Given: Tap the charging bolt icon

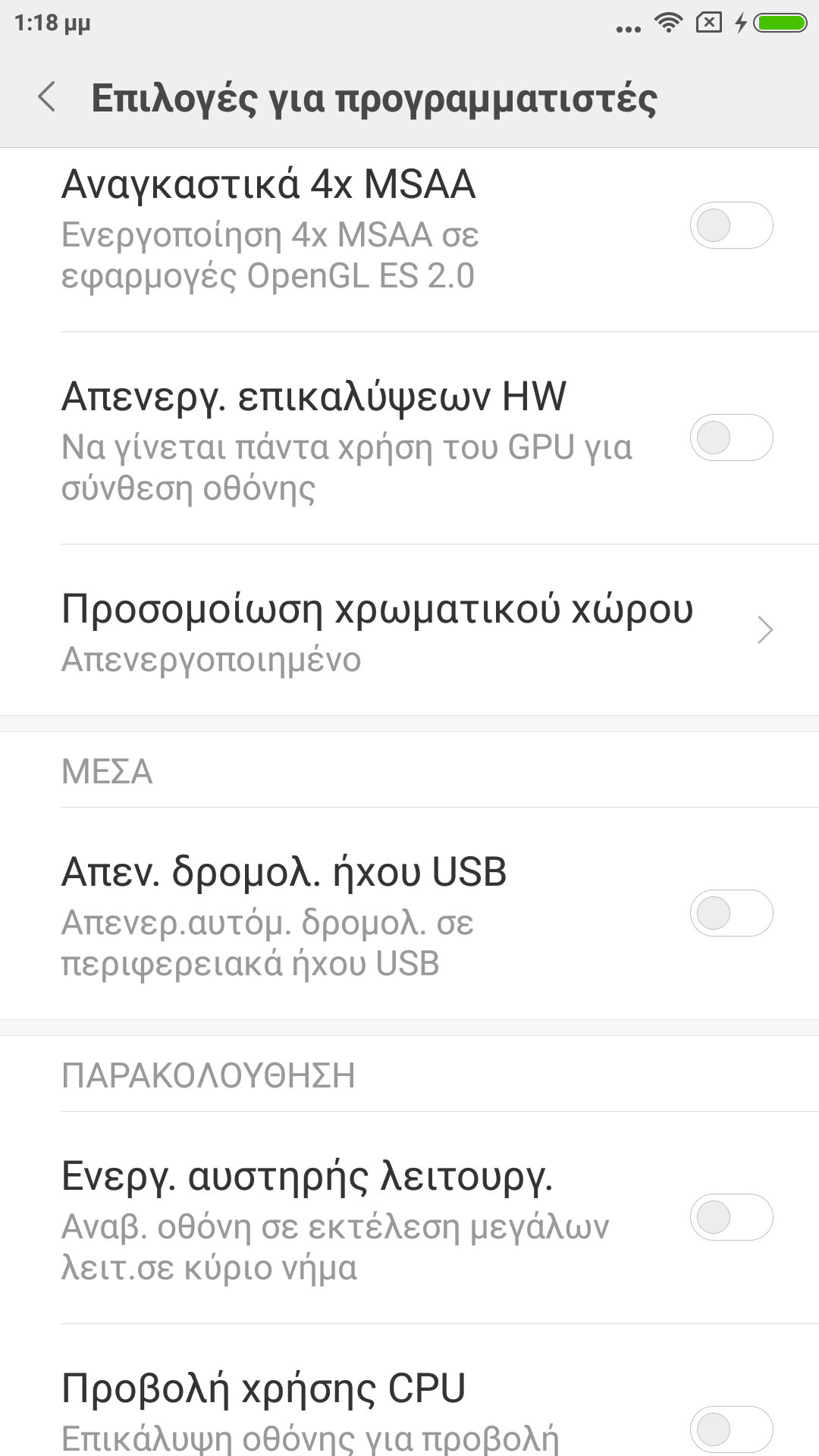Looking at the screenshot, I should click(741, 23).
